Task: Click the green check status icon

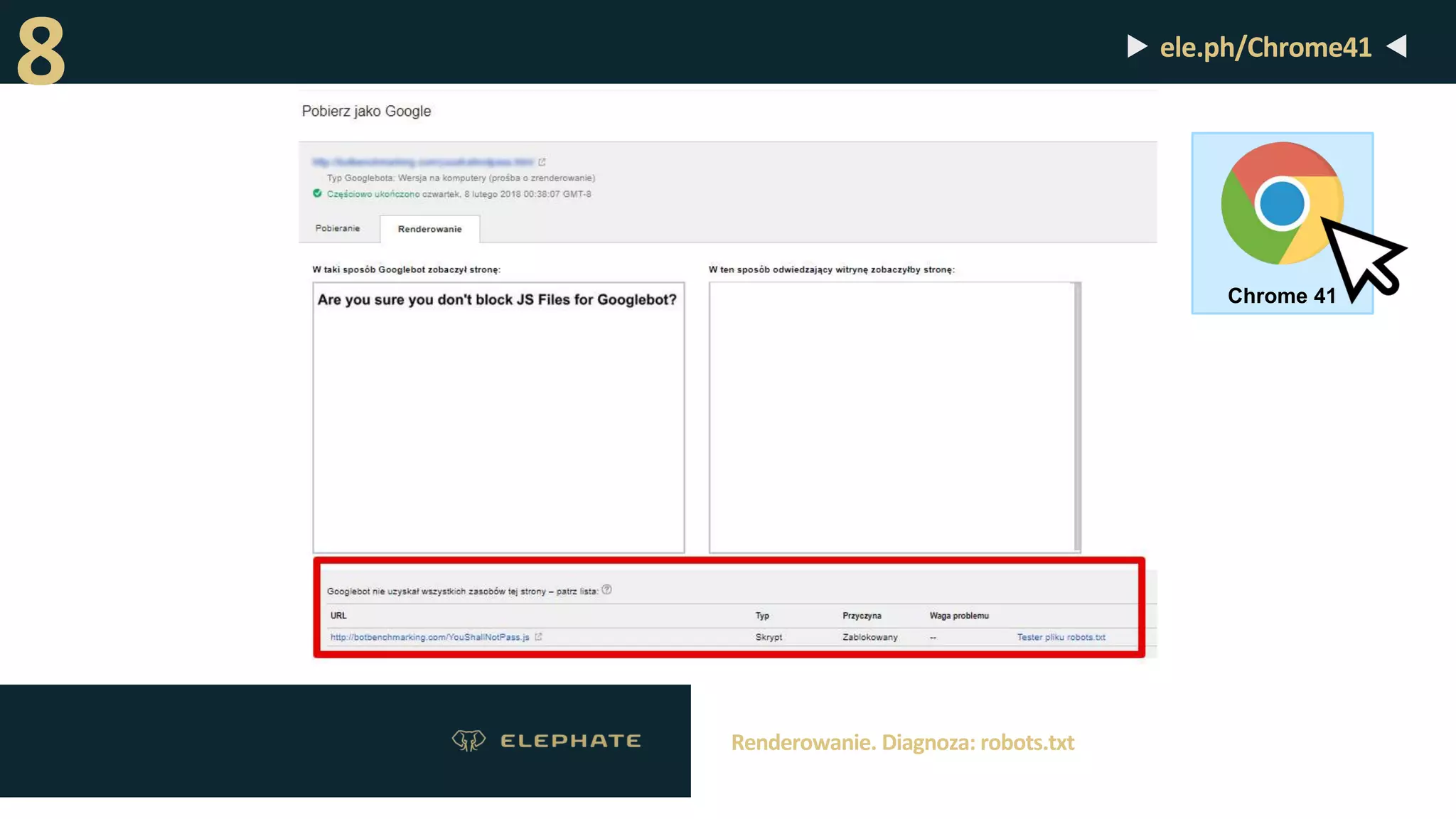Action: click(x=317, y=193)
